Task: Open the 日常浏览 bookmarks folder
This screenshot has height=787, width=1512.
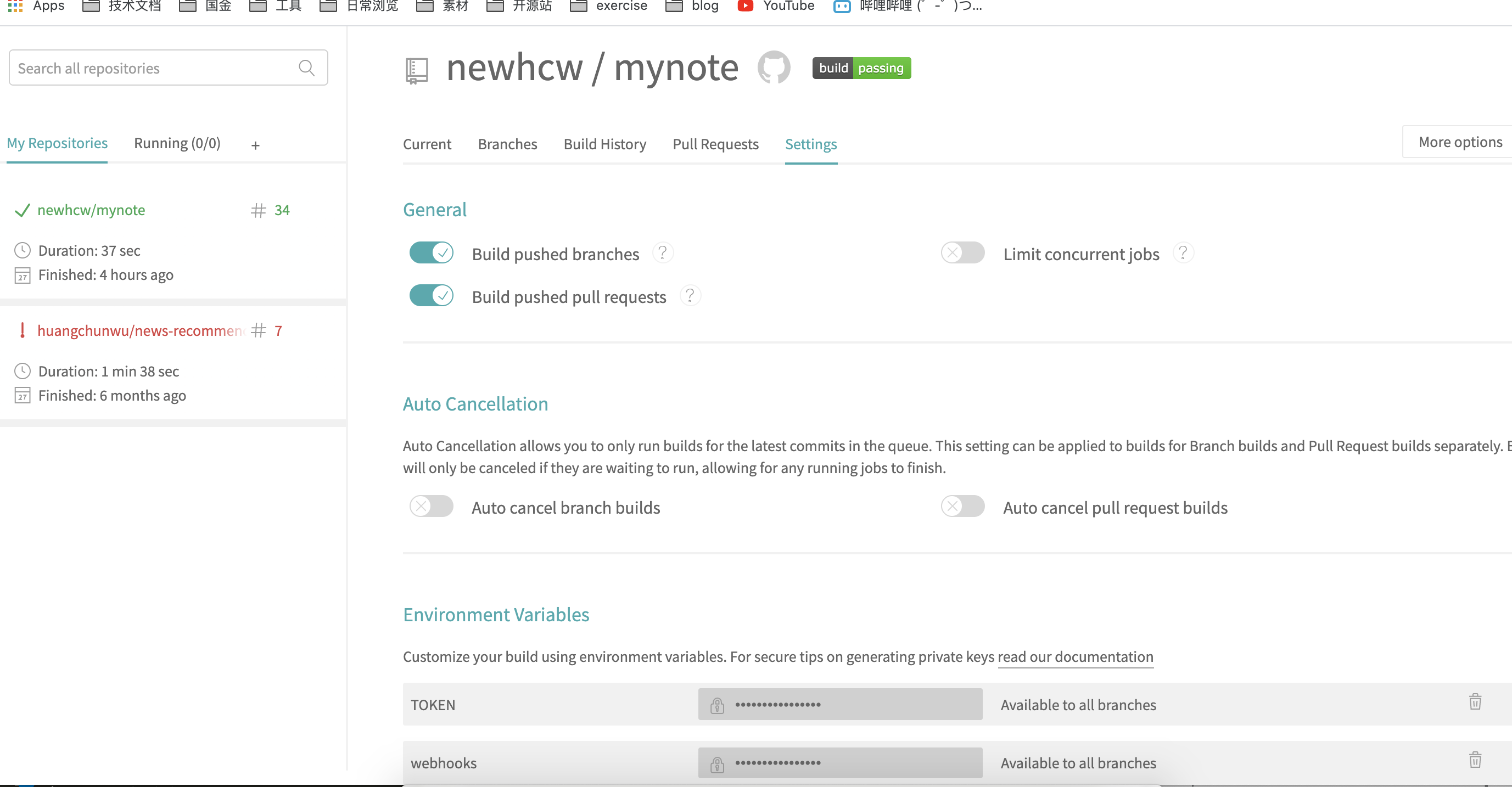Action: (359, 6)
